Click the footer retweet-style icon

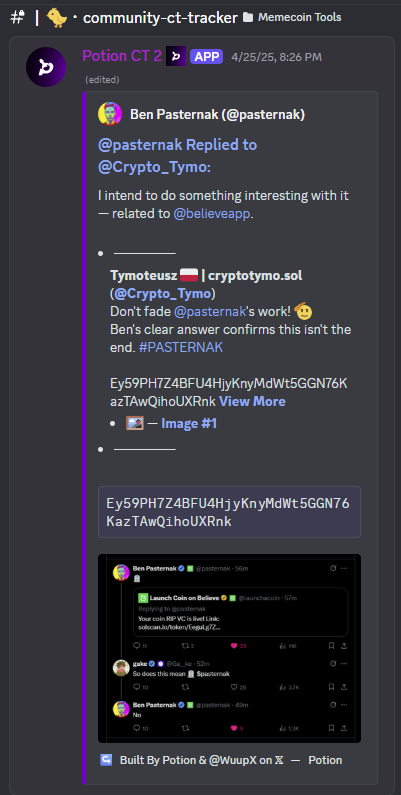tap(106, 760)
